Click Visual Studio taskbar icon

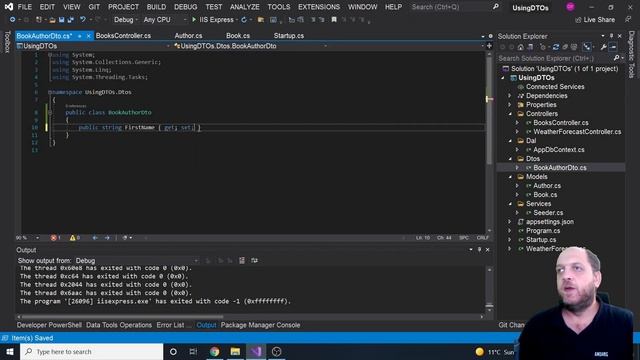click(x=256, y=352)
